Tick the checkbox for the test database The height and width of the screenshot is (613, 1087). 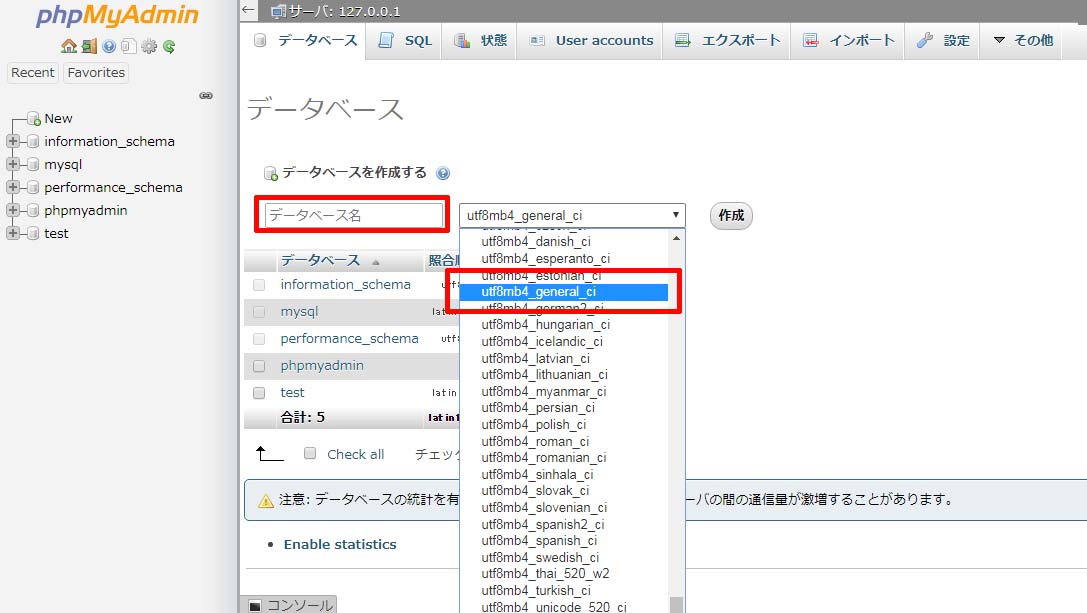click(x=259, y=393)
